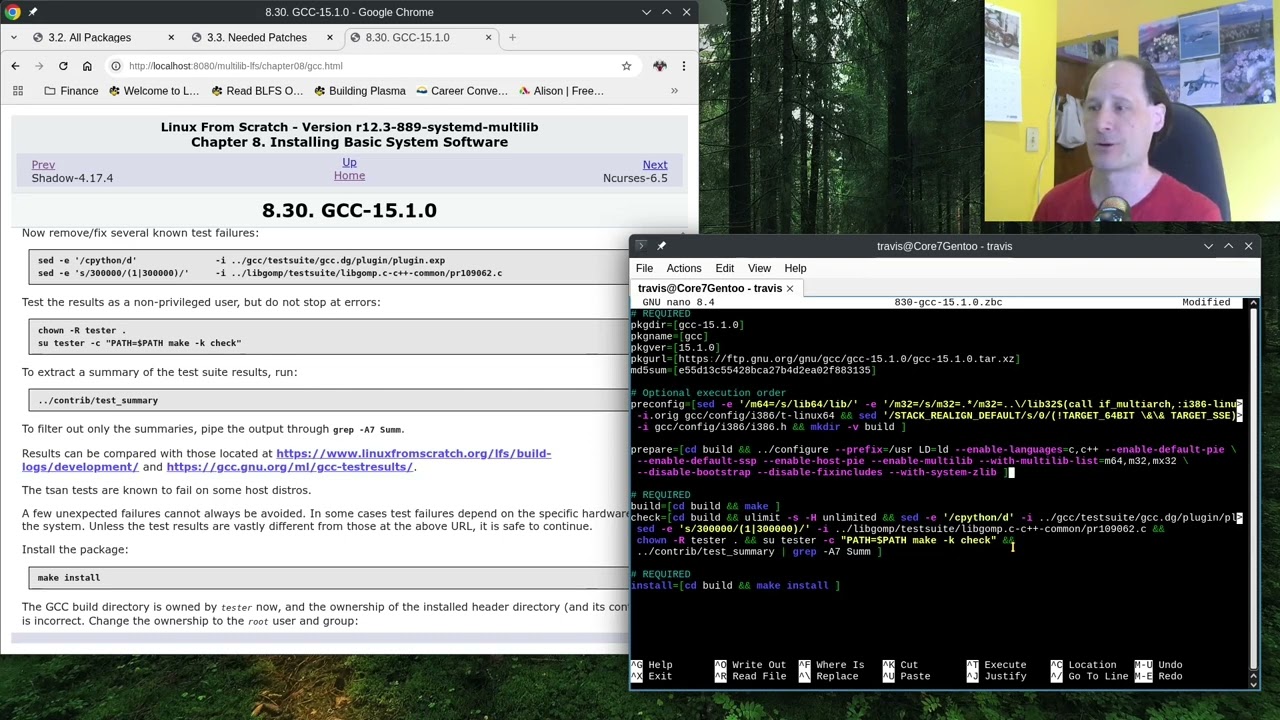This screenshot has width=1280, height=720.
Task: Open 'Building Plasma' bookmark
Action: coord(359,91)
